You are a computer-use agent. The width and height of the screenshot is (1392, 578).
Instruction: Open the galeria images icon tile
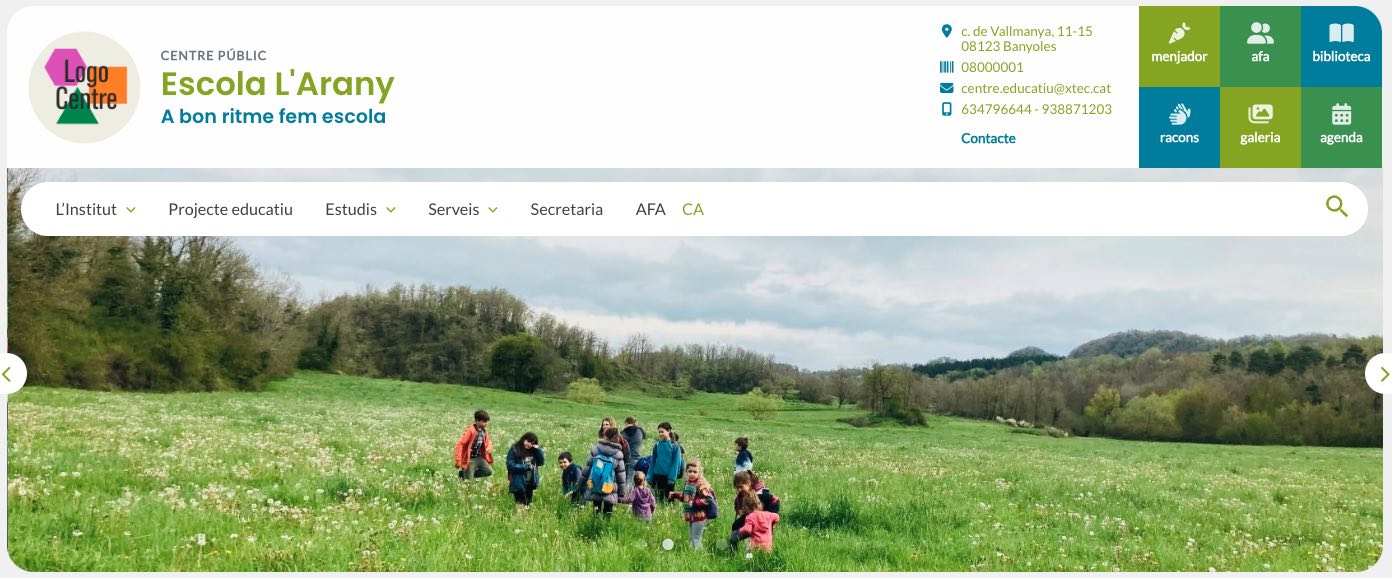1260,127
